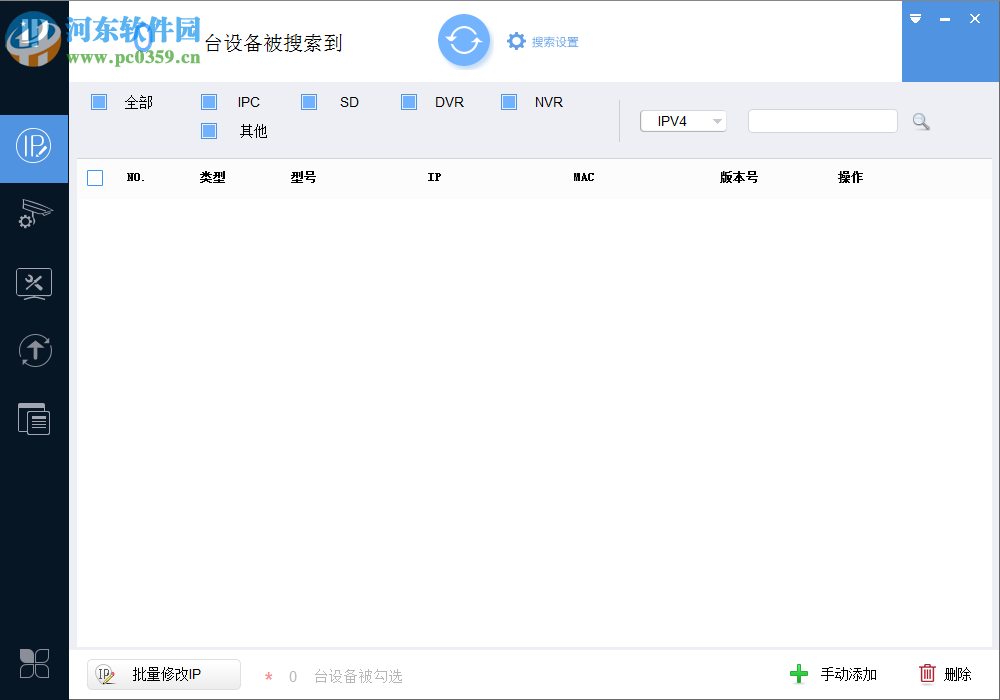Open the IPV4 protocol dropdown
This screenshot has height=700, width=1000.
pyautogui.click(x=683, y=120)
